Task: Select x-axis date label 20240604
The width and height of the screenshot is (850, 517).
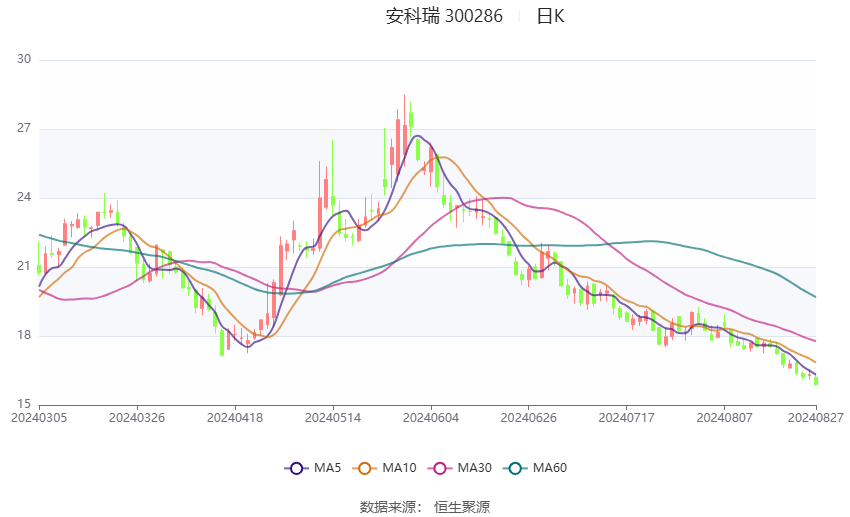Action: click(431, 418)
